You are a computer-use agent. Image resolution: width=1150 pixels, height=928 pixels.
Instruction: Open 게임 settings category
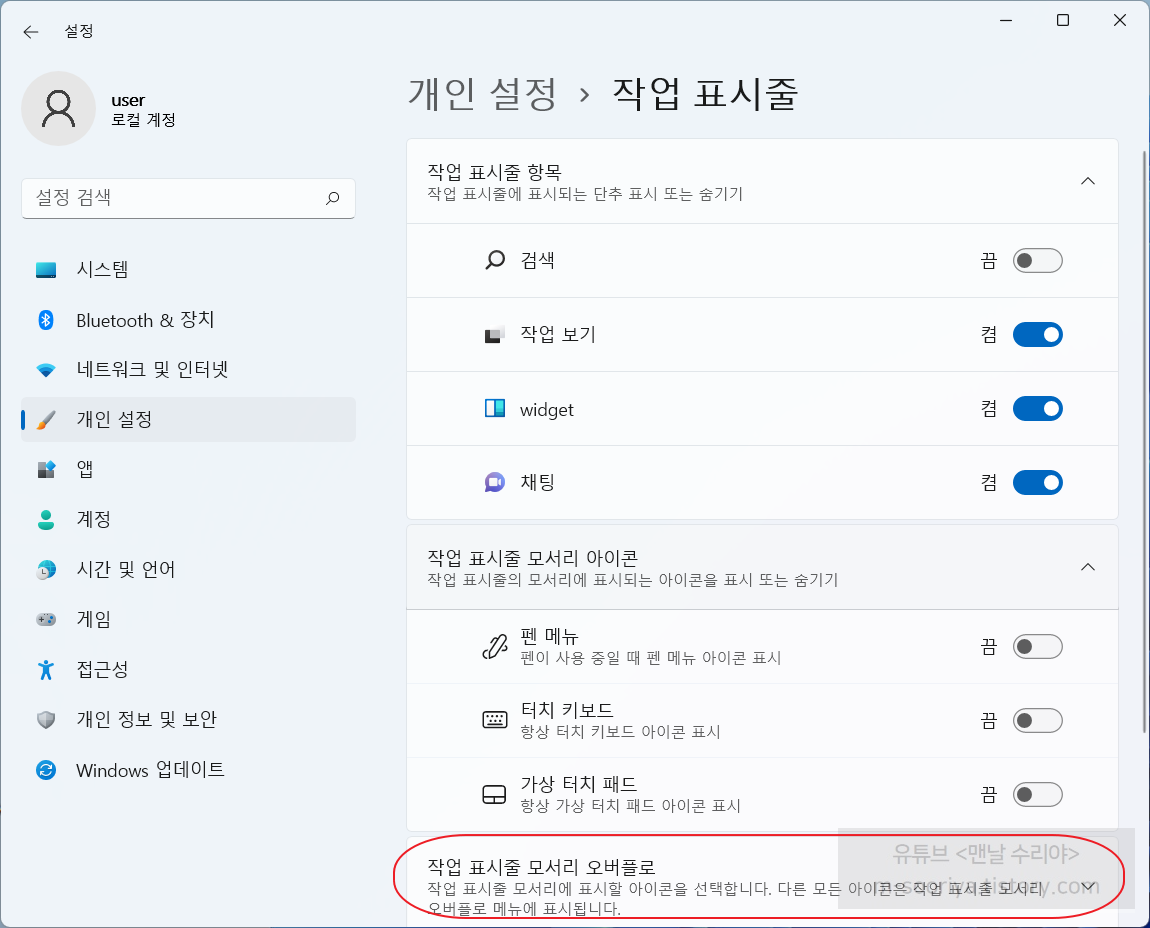[x=188, y=619]
